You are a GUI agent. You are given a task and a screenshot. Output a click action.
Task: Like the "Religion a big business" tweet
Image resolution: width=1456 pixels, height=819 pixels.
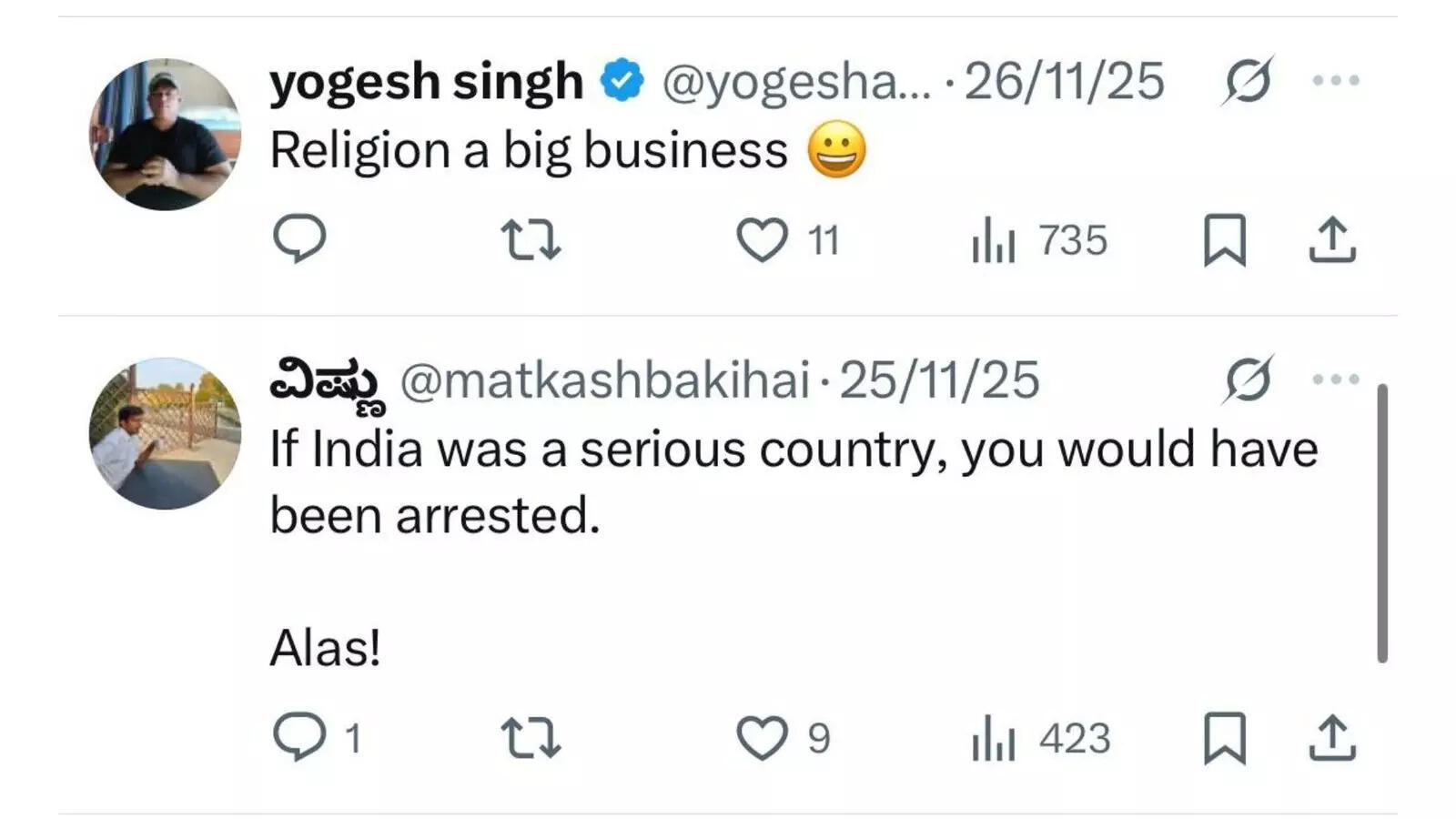[x=762, y=240]
